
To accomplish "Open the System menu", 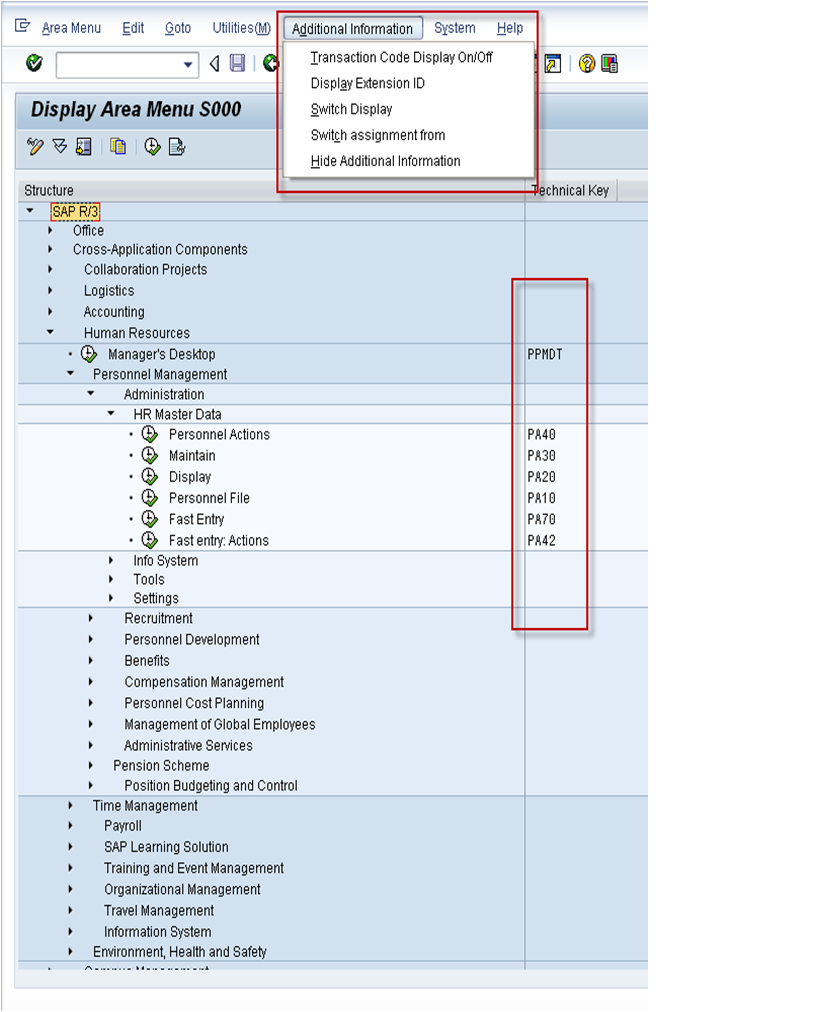I will click(455, 28).
